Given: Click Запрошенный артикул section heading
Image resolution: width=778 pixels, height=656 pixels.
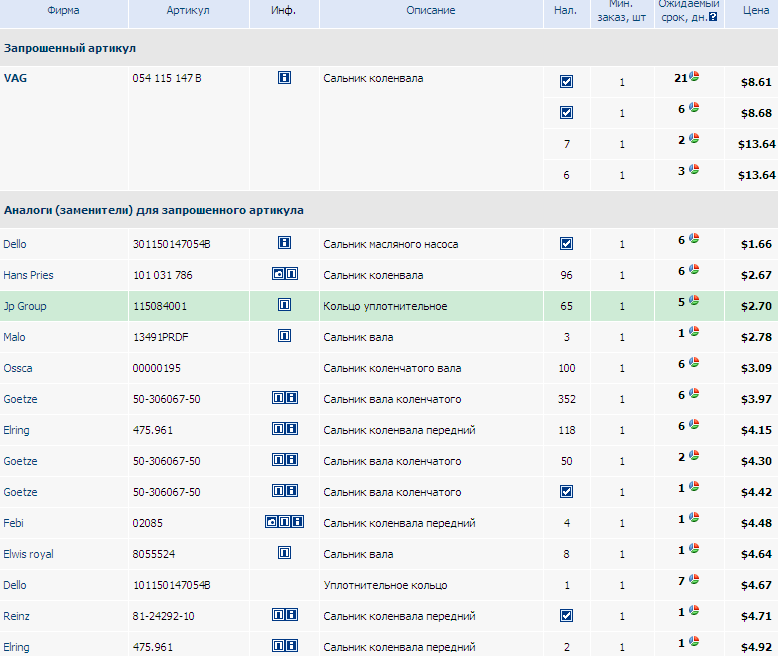Looking at the screenshot, I should [69, 48].
